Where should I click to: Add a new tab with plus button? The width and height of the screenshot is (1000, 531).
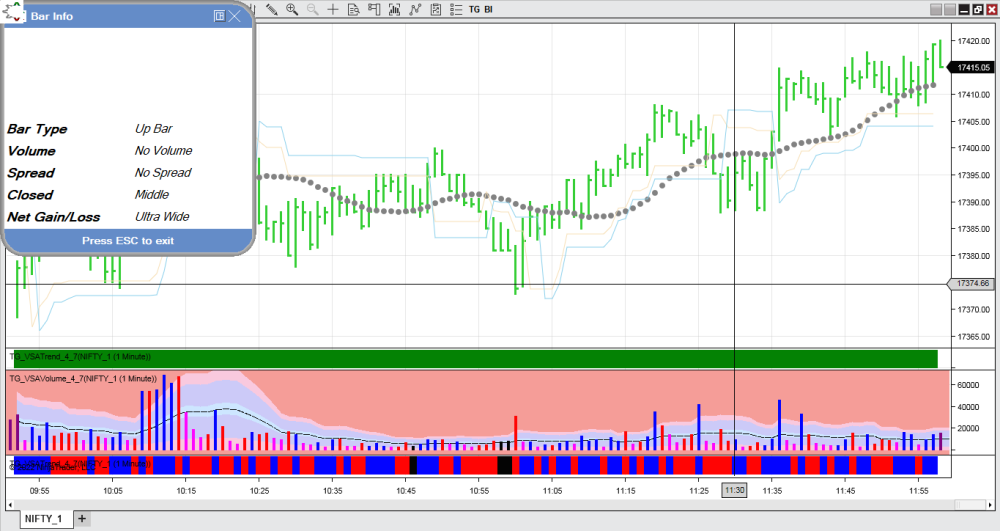(82, 518)
